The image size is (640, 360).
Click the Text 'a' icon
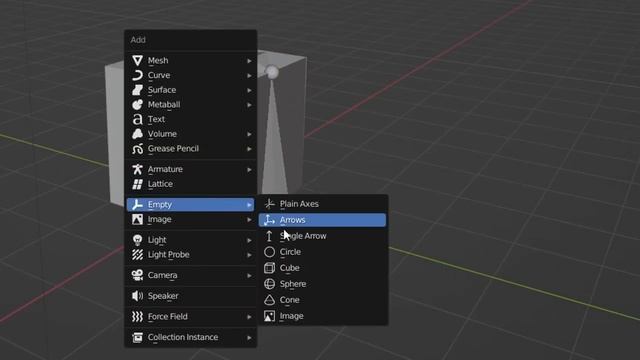tap(138, 119)
